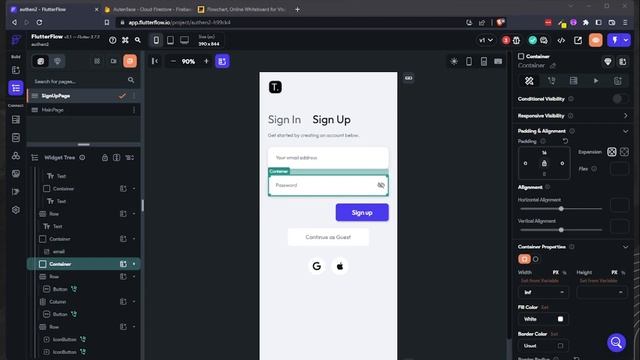The width and height of the screenshot is (640, 360).
Task: Collapse the Padding & Alignment section
Action: pos(626,131)
